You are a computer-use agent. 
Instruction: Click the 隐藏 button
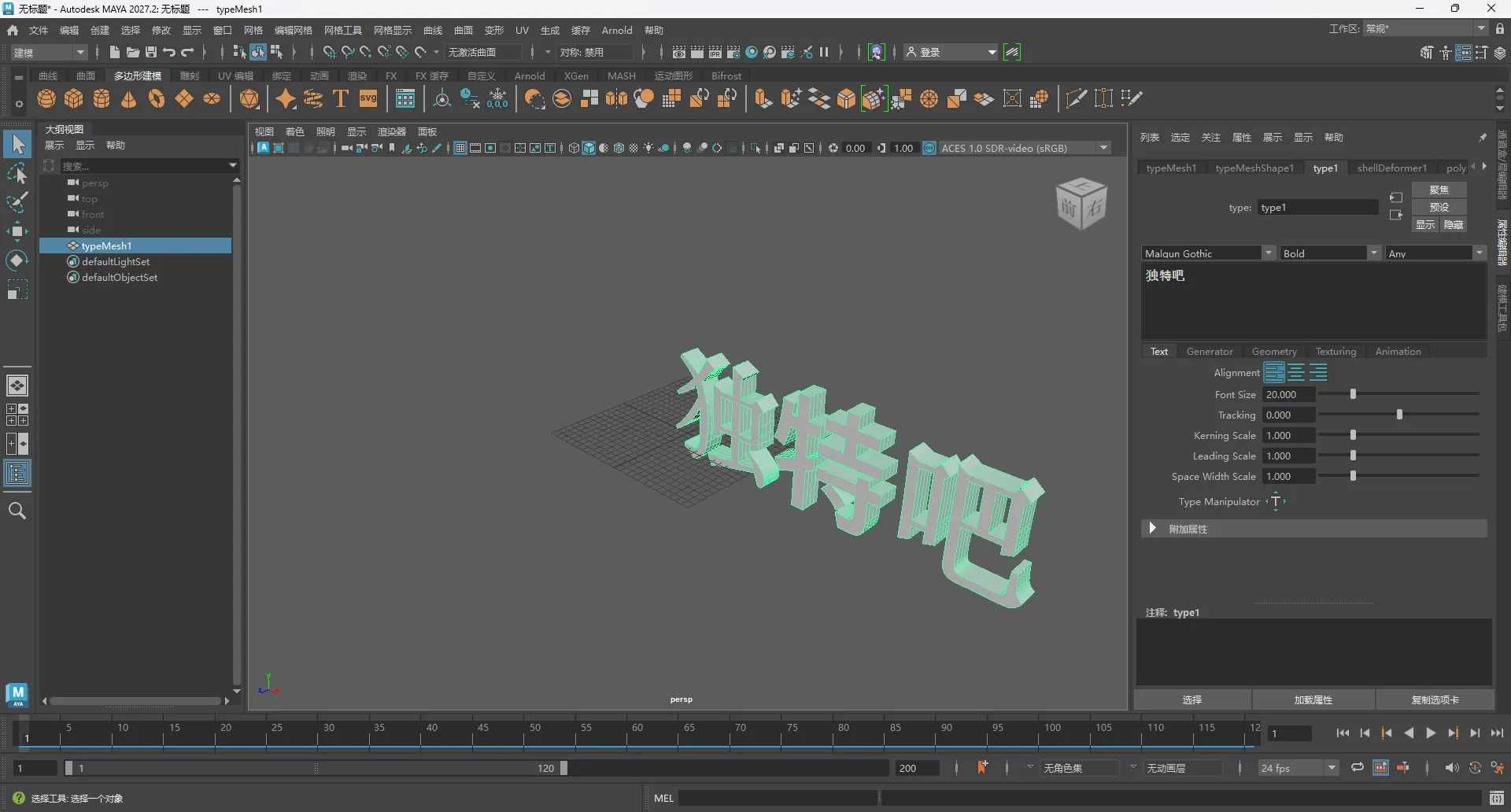point(1454,224)
